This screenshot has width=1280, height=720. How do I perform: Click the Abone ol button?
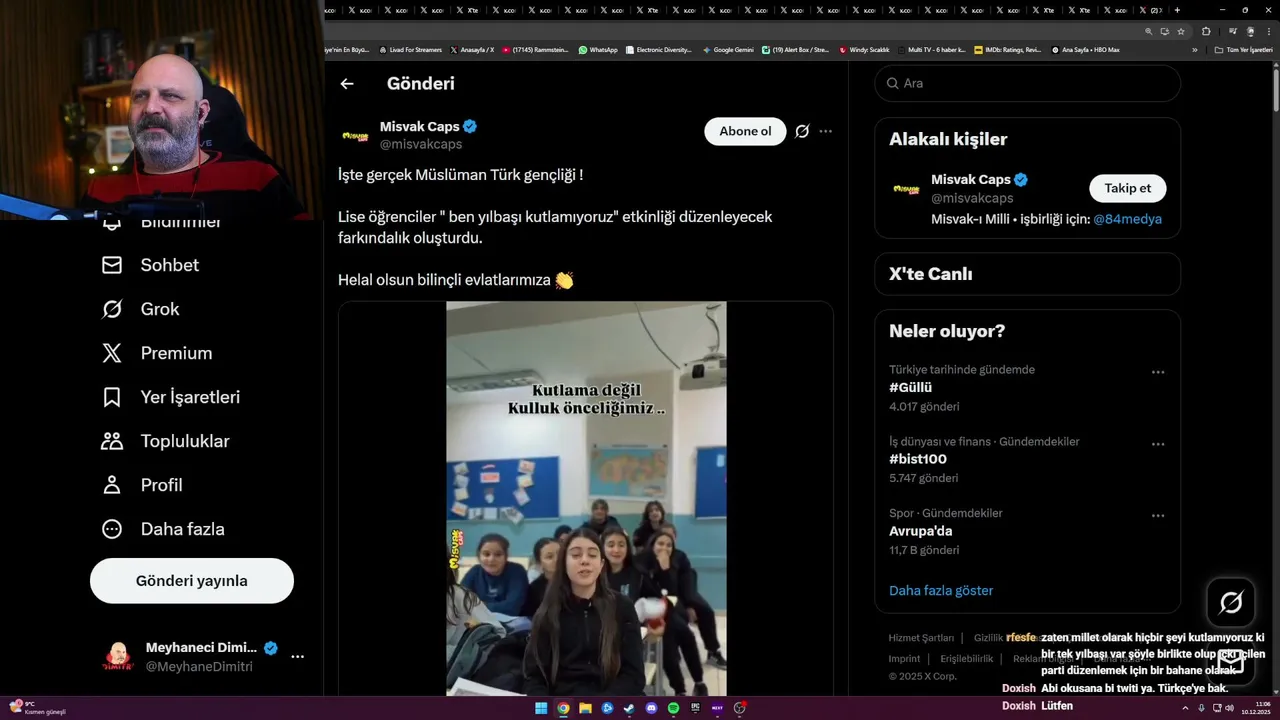(745, 131)
